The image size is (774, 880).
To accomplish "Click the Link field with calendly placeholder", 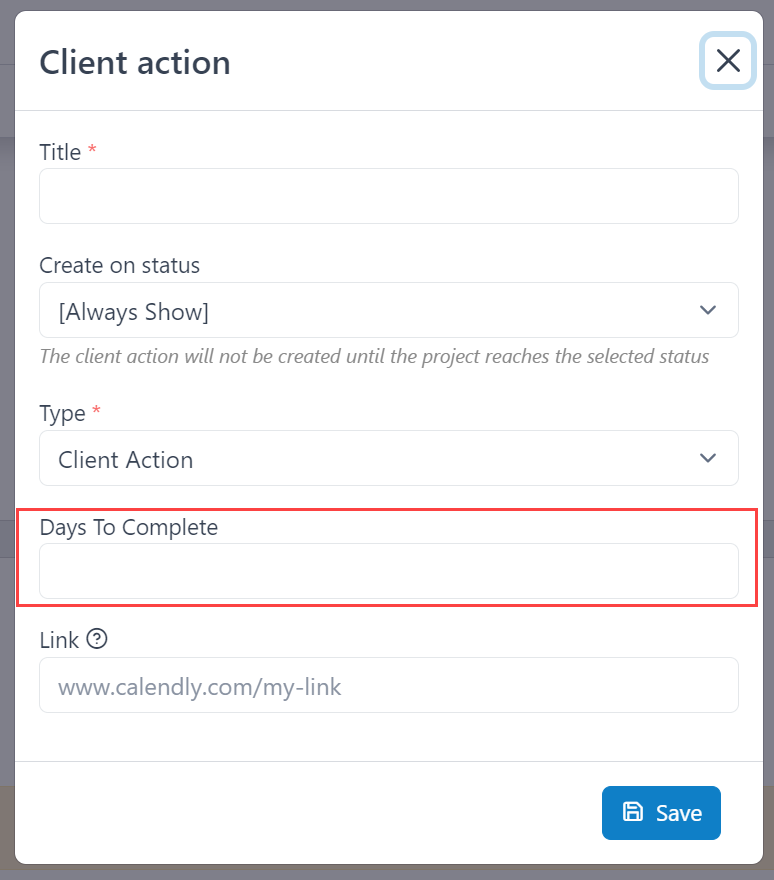I will (x=388, y=685).
